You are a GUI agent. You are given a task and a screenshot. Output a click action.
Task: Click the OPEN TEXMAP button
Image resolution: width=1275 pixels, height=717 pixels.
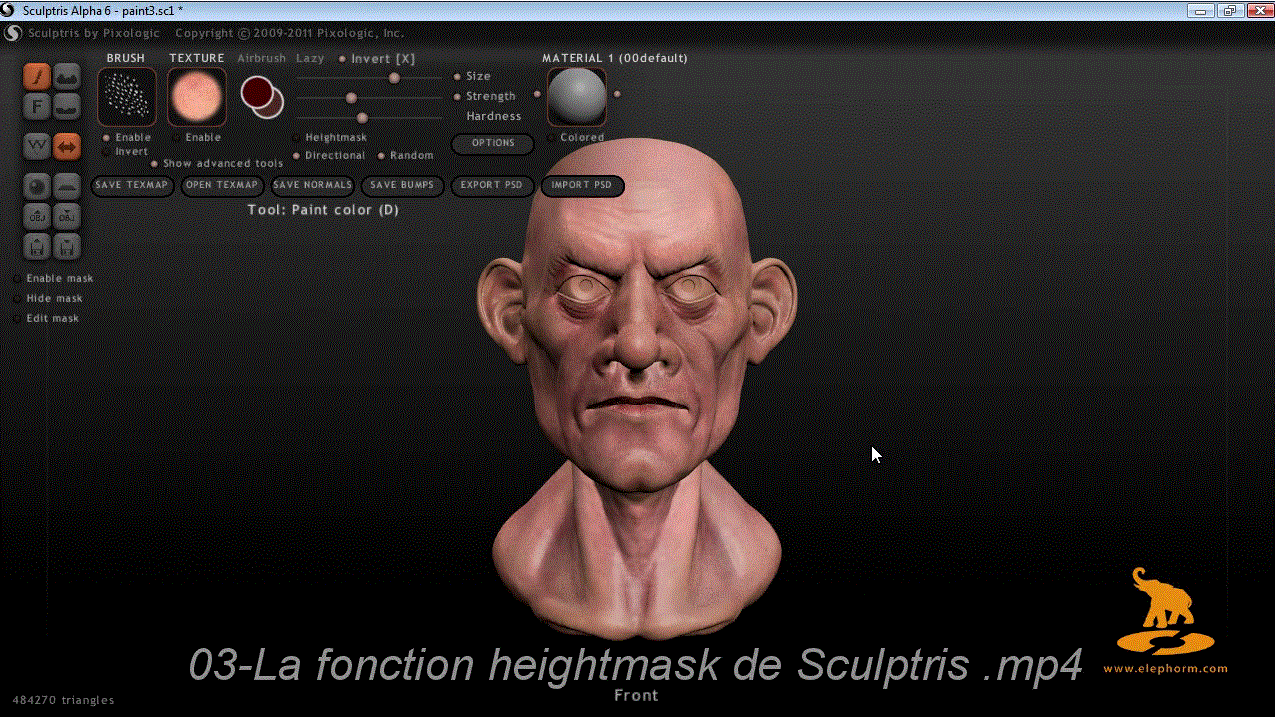click(x=223, y=185)
